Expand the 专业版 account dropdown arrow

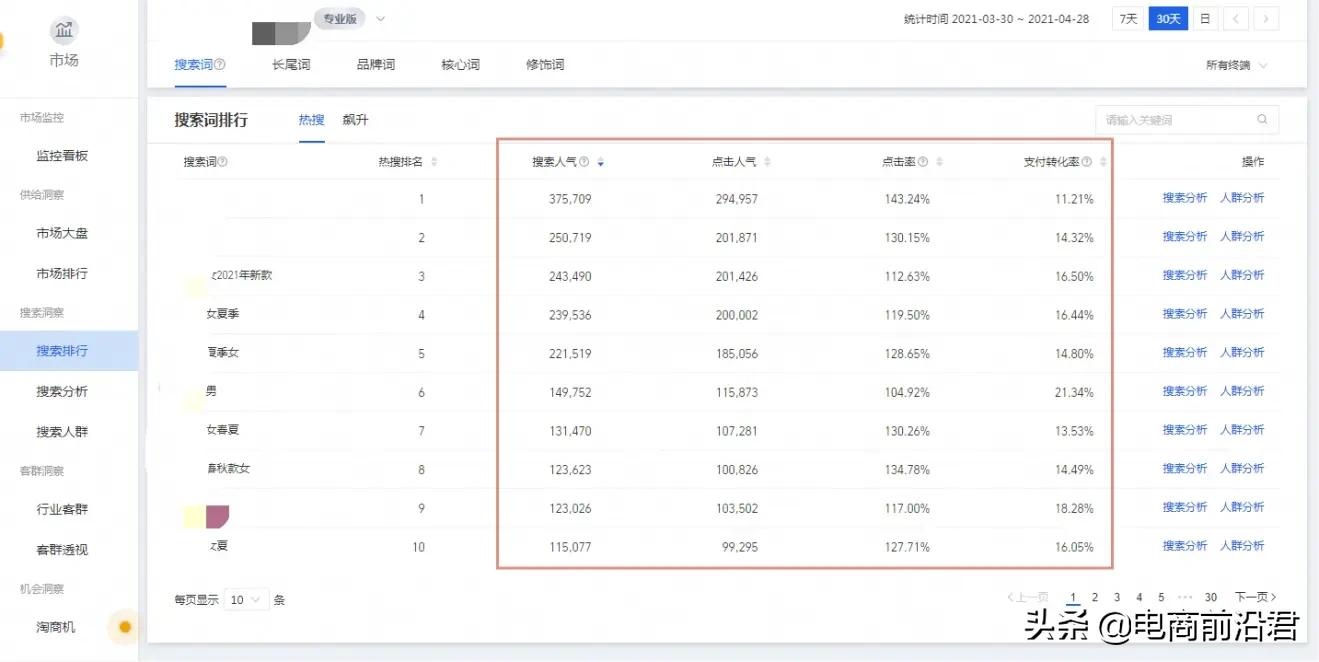coord(379,18)
